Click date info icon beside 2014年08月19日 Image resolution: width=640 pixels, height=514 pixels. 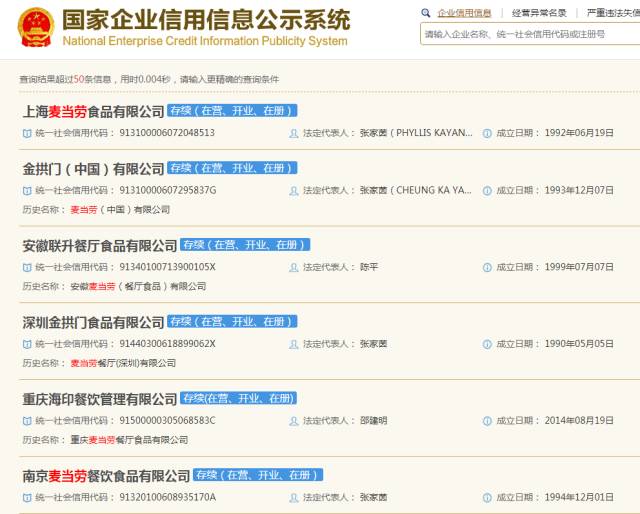click(487, 421)
